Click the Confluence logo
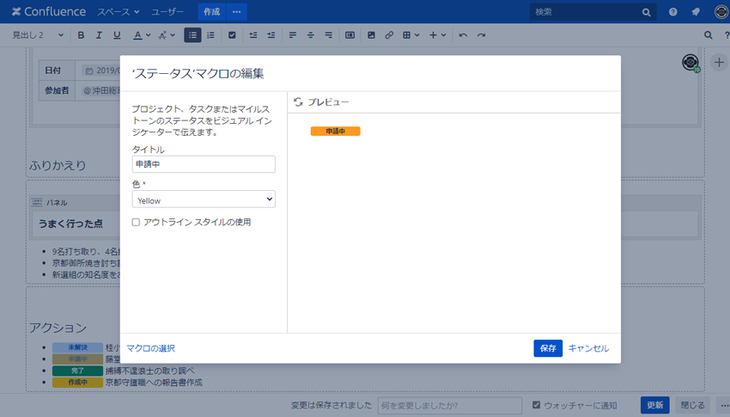The height and width of the screenshot is (417, 730). [x=48, y=12]
